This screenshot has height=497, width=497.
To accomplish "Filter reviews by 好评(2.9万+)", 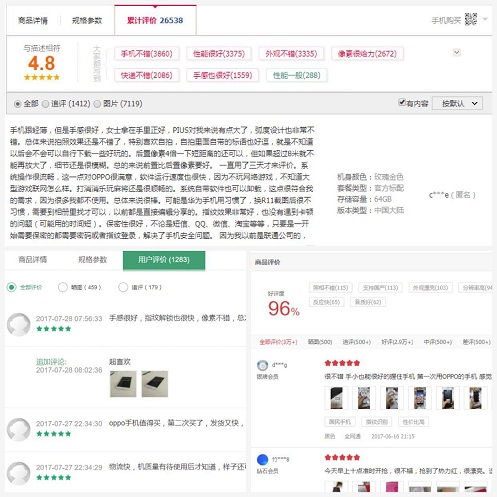I will 397,342.
